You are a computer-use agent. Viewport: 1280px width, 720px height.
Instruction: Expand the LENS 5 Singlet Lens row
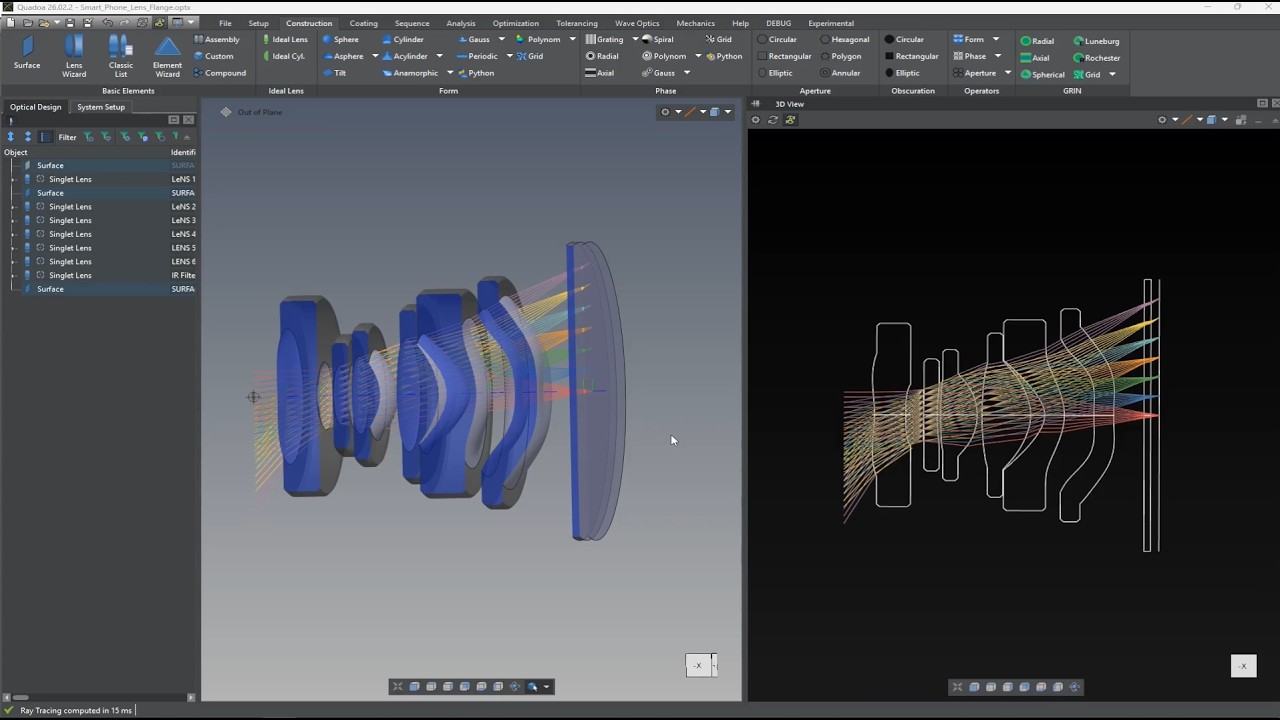(x=13, y=248)
